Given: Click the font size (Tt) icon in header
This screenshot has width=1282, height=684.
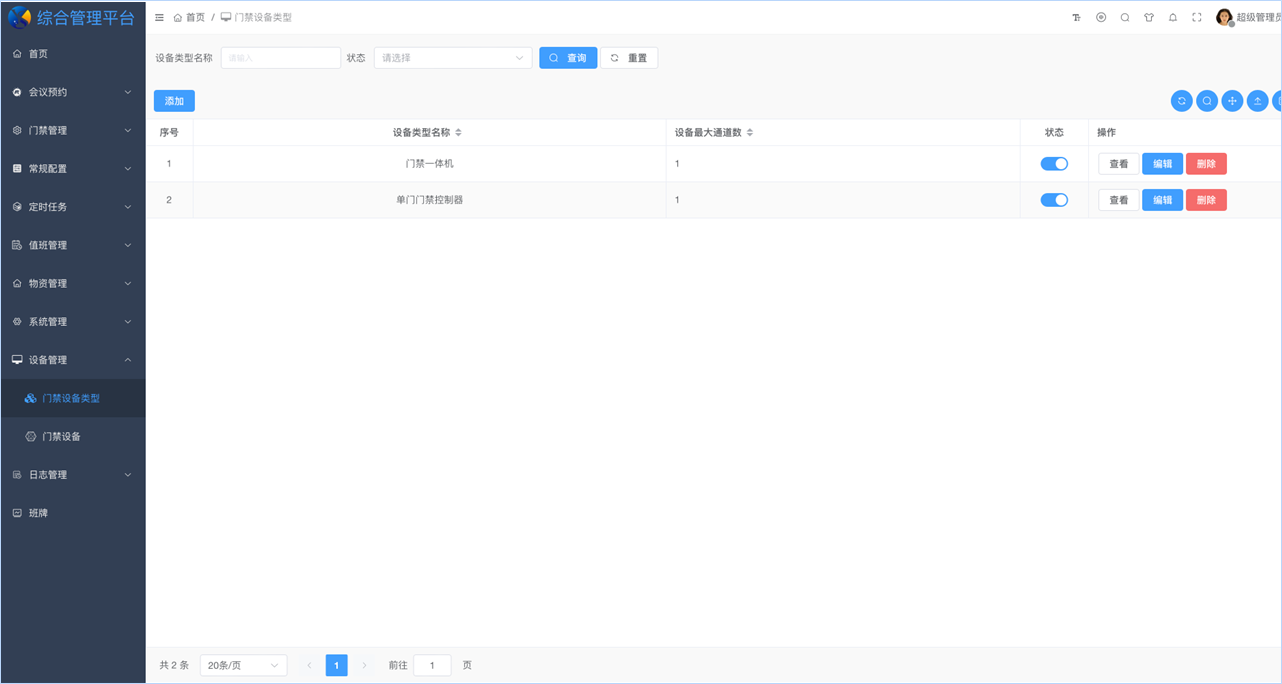Looking at the screenshot, I should tap(1077, 17).
